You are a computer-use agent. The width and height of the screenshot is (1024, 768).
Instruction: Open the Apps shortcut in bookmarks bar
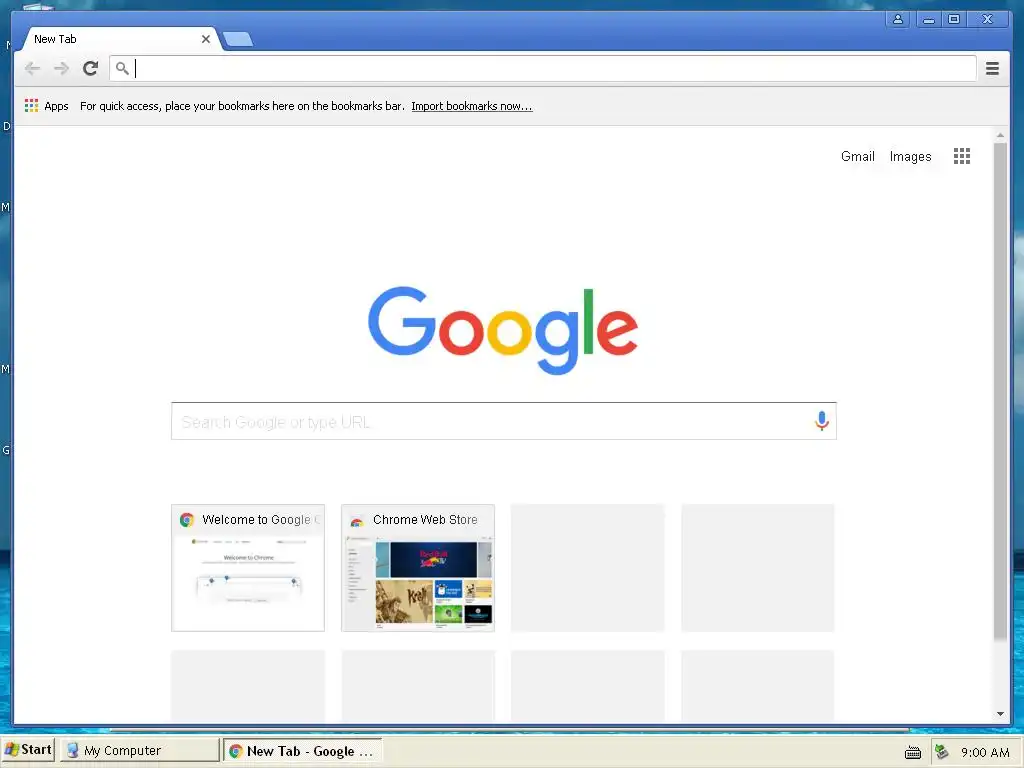(46, 106)
